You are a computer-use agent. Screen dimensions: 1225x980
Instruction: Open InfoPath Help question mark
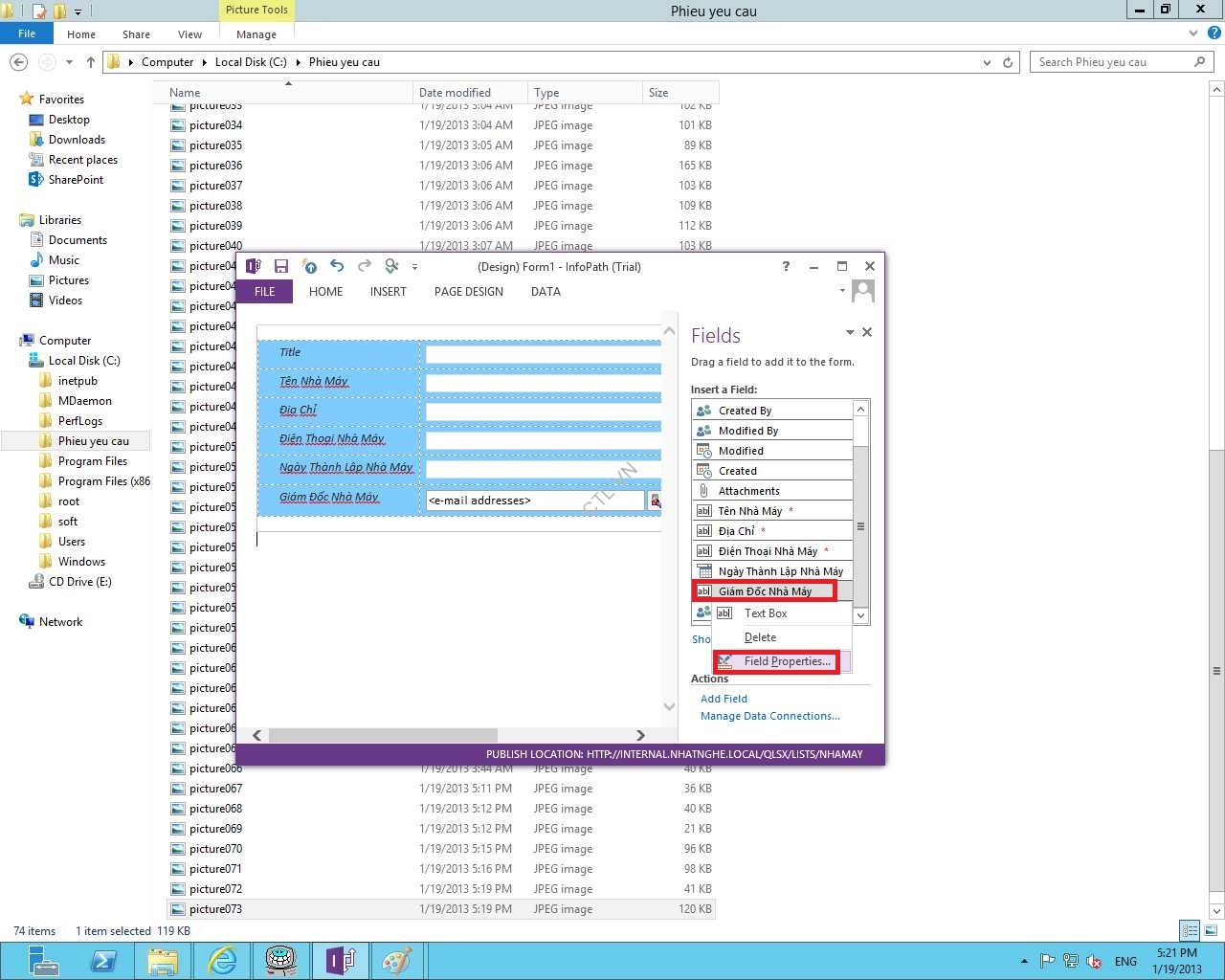786,266
